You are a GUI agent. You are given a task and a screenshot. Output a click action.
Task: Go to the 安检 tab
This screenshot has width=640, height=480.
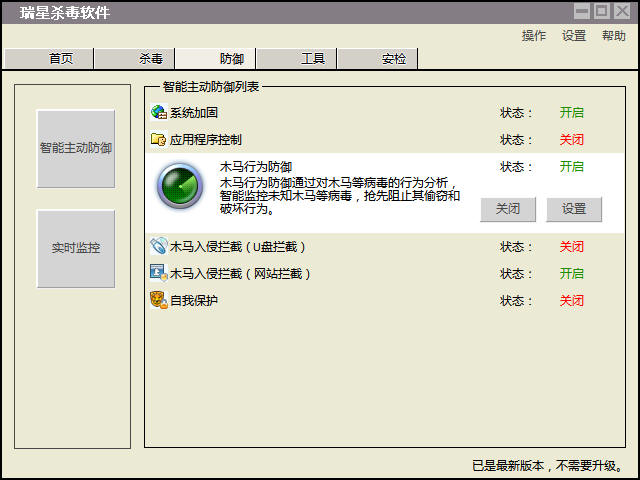(378, 59)
